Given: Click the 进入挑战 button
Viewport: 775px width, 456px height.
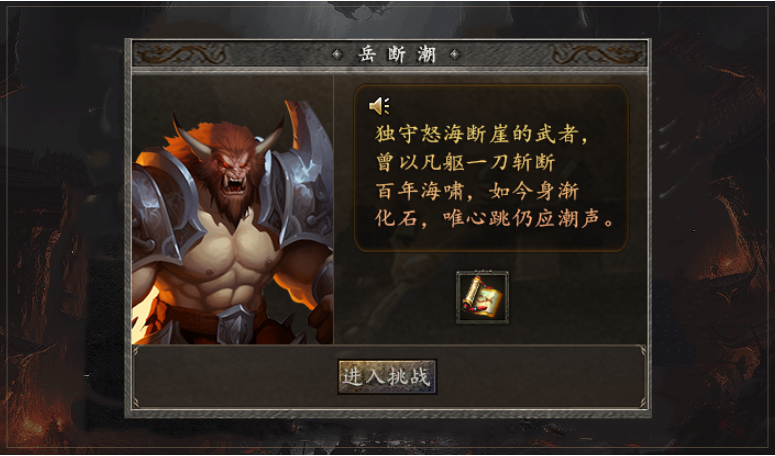Looking at the screenshot, I should click(387, 377).
